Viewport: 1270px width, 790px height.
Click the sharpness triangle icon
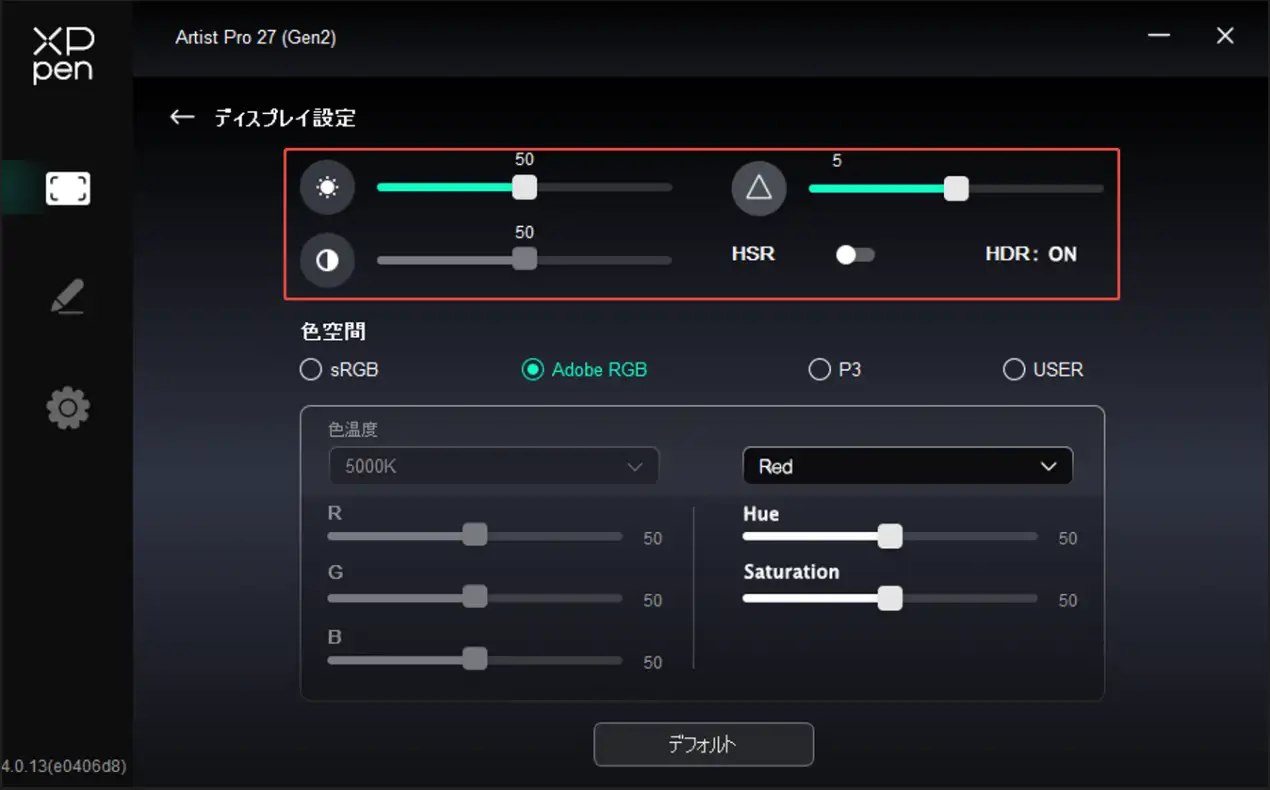[x=758, y=187]
